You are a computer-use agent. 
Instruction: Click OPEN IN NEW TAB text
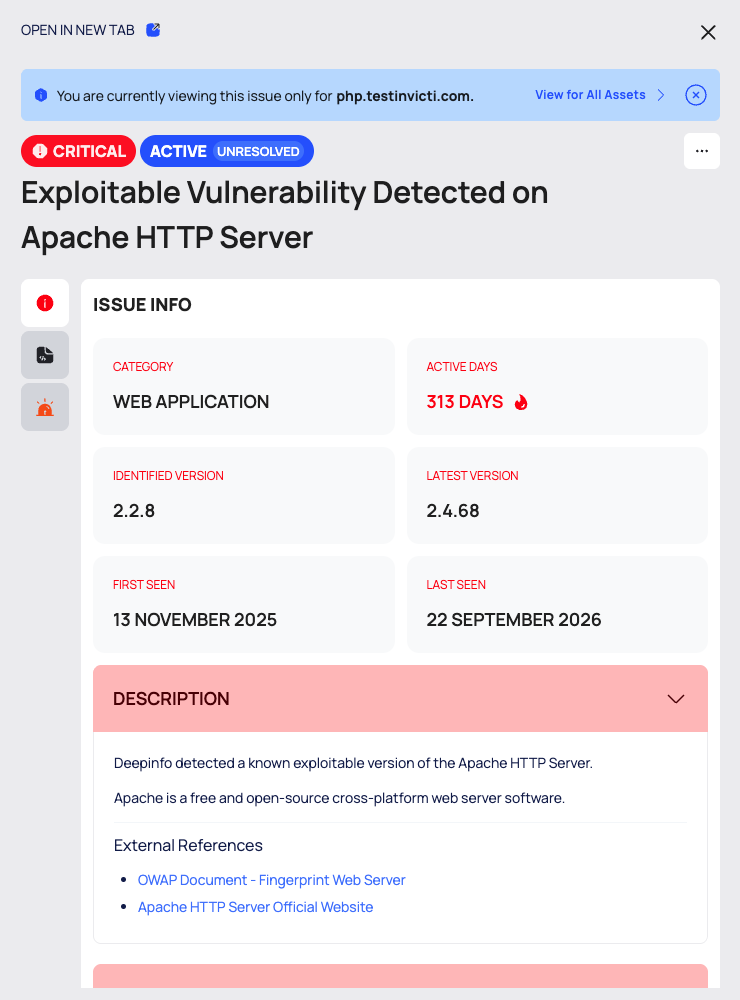tap(78, 30)
